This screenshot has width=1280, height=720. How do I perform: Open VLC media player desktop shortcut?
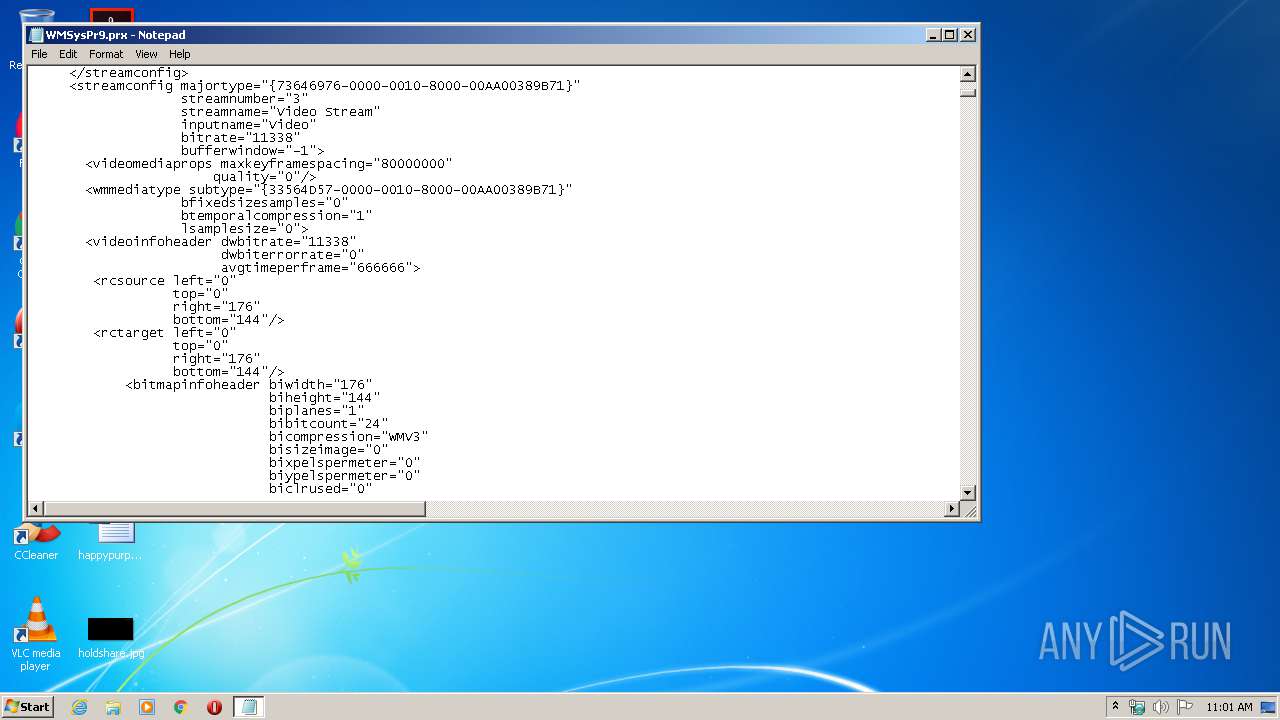(x=36, y=634)
